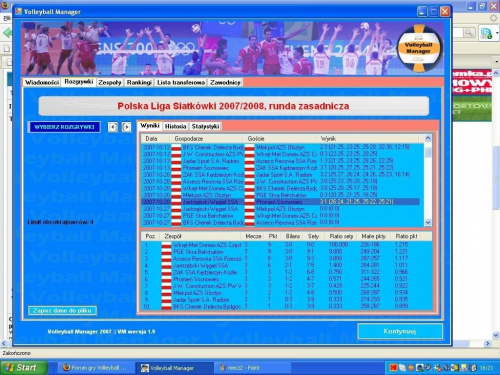
Task: Click the Volleyball Manager ball logo
Action: 419,49
